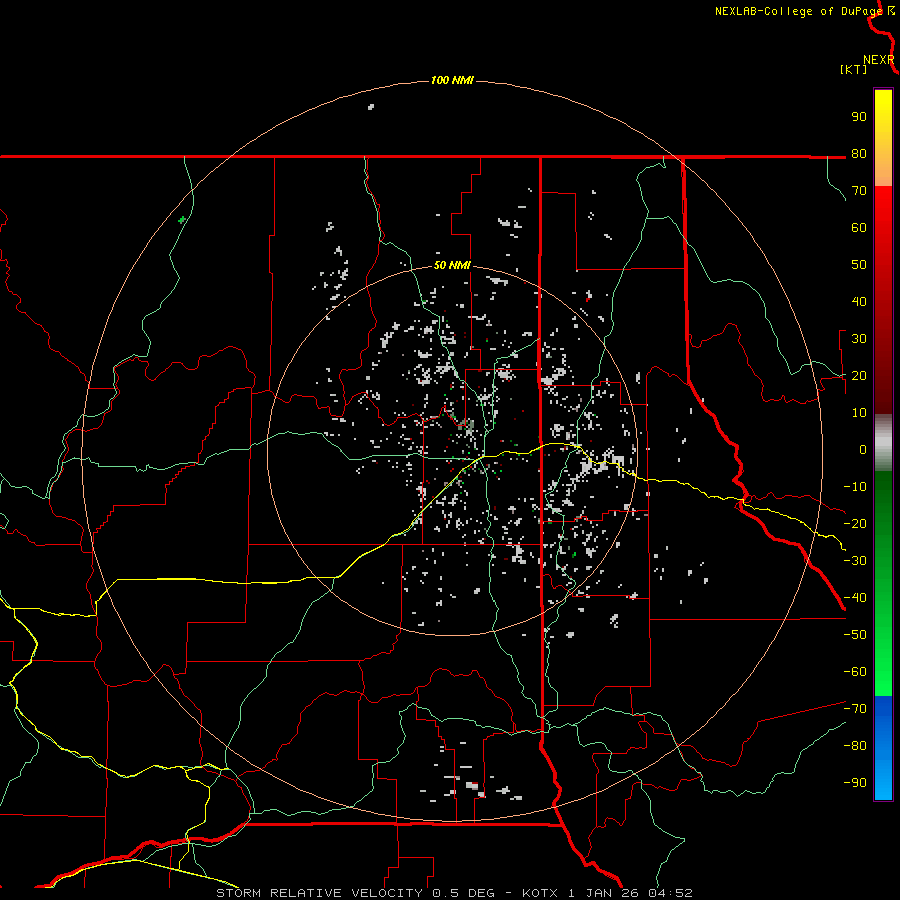Click the -70 value on velocity scale
The height and width of the screenshot is (900, 900).
click(x=855, y=709)
